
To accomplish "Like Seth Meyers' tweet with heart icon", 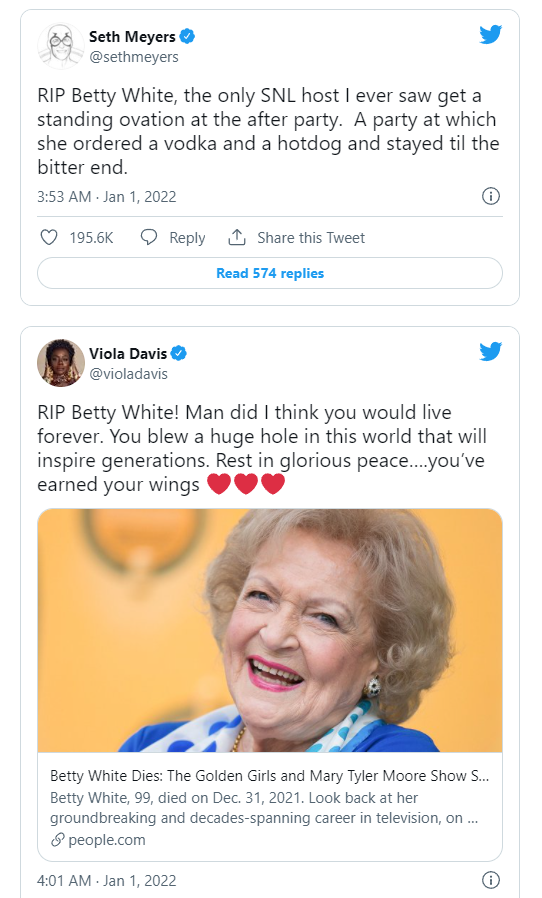I will point(49,237).
